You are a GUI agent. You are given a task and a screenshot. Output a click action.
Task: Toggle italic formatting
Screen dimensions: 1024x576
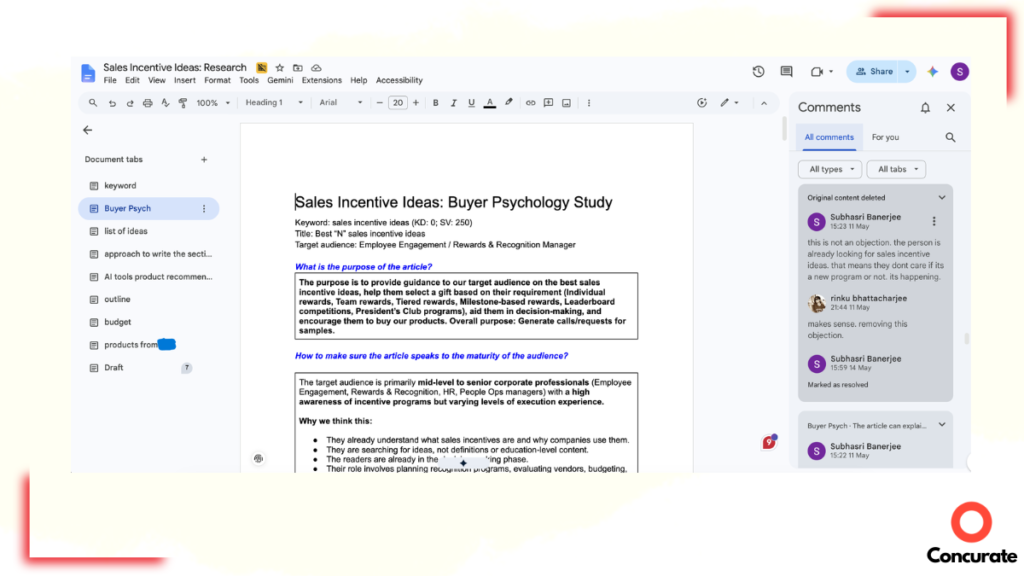(x=453, y=103)
